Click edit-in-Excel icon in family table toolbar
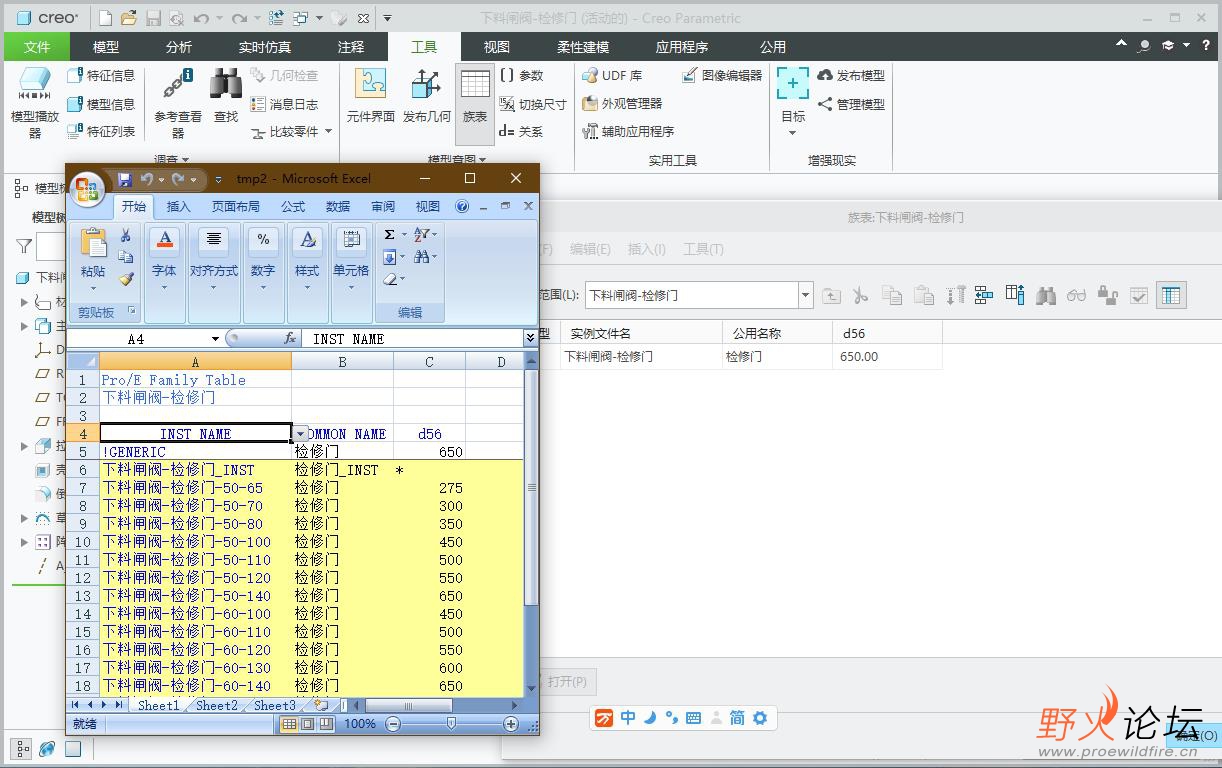 [1170, 295]
